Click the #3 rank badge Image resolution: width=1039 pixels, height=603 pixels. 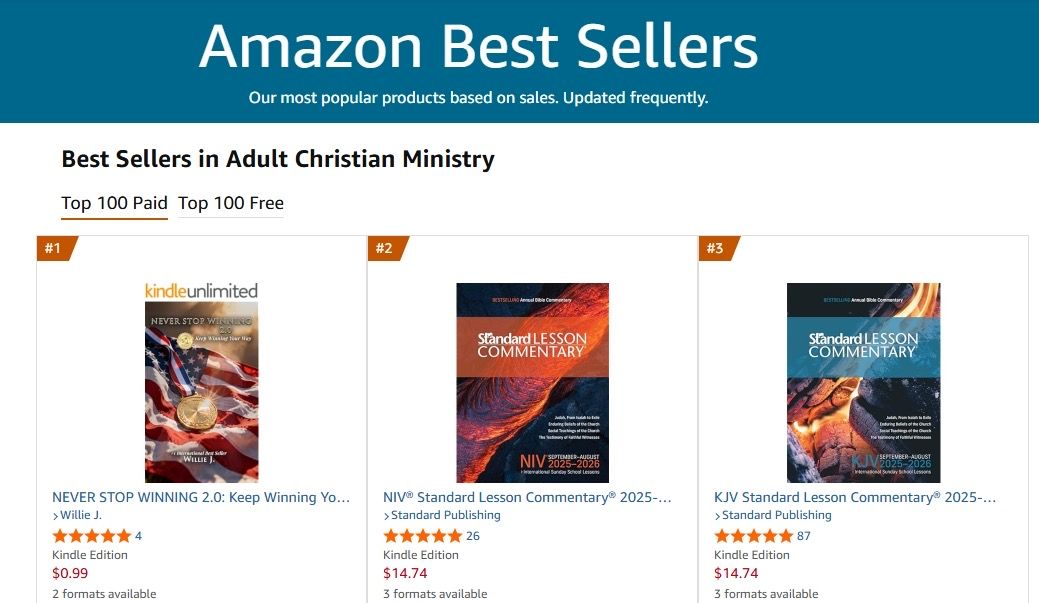716,248
